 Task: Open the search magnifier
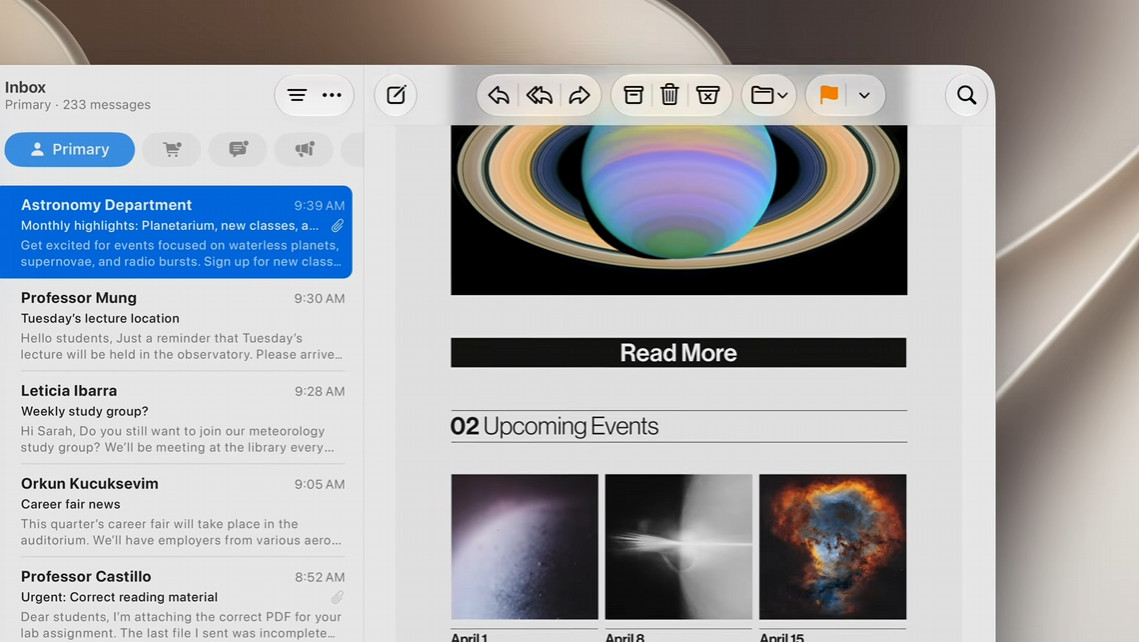pyautogui.click(x=966, y=95)
